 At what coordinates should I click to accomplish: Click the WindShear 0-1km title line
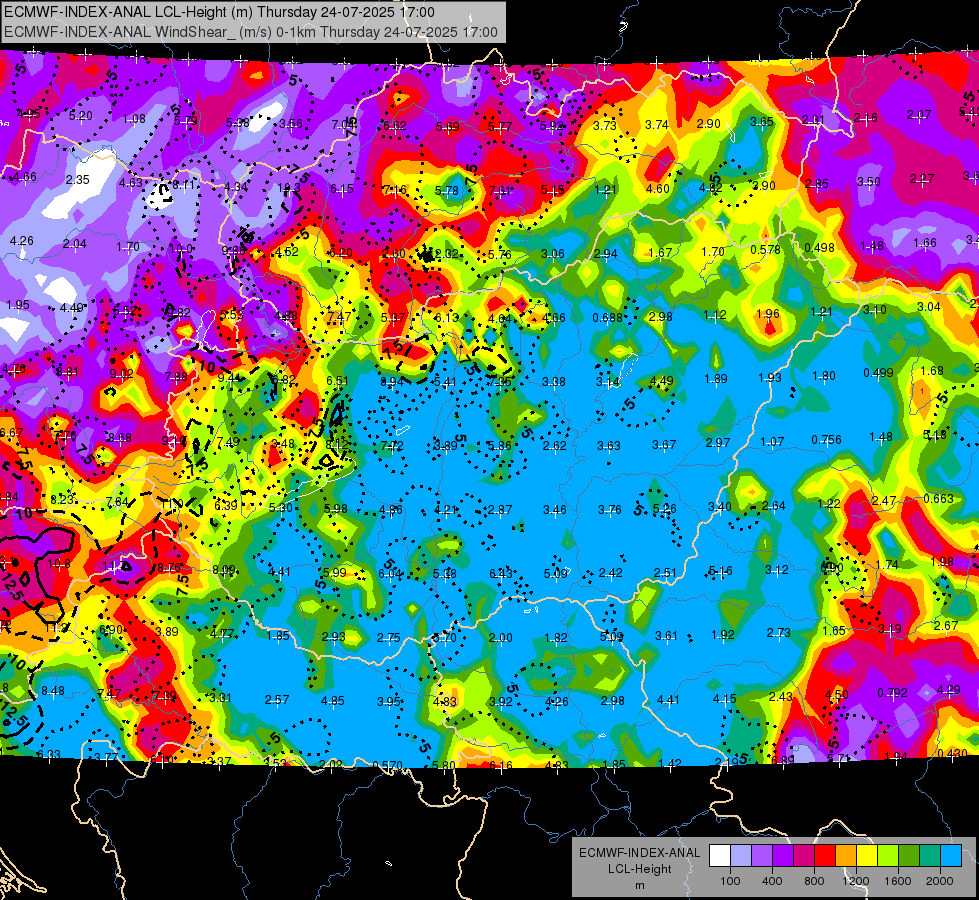(x=250, y=32)
